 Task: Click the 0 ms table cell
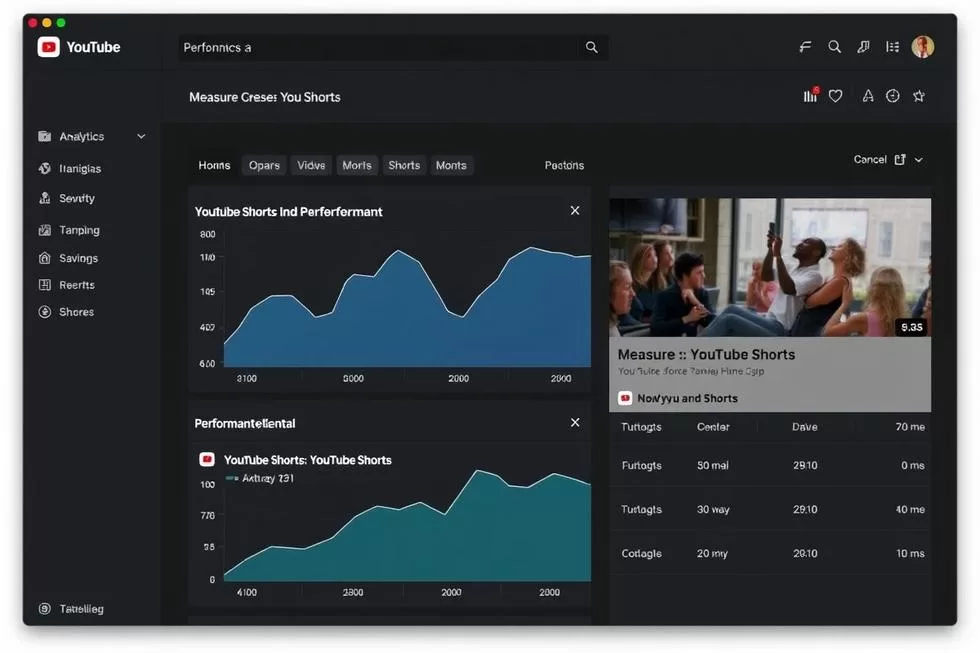(912, 466)
